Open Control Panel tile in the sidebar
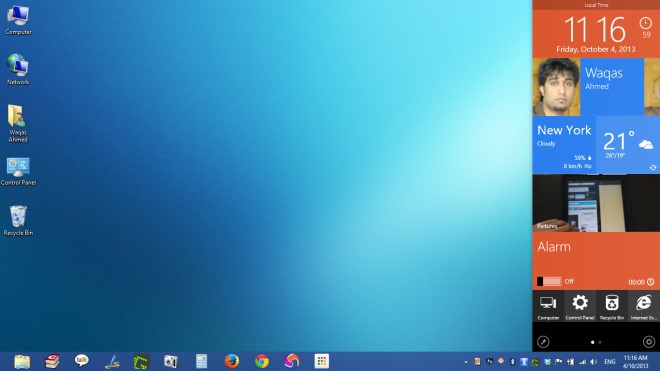Viewport: 660px width, 371px height. point(580,306)
